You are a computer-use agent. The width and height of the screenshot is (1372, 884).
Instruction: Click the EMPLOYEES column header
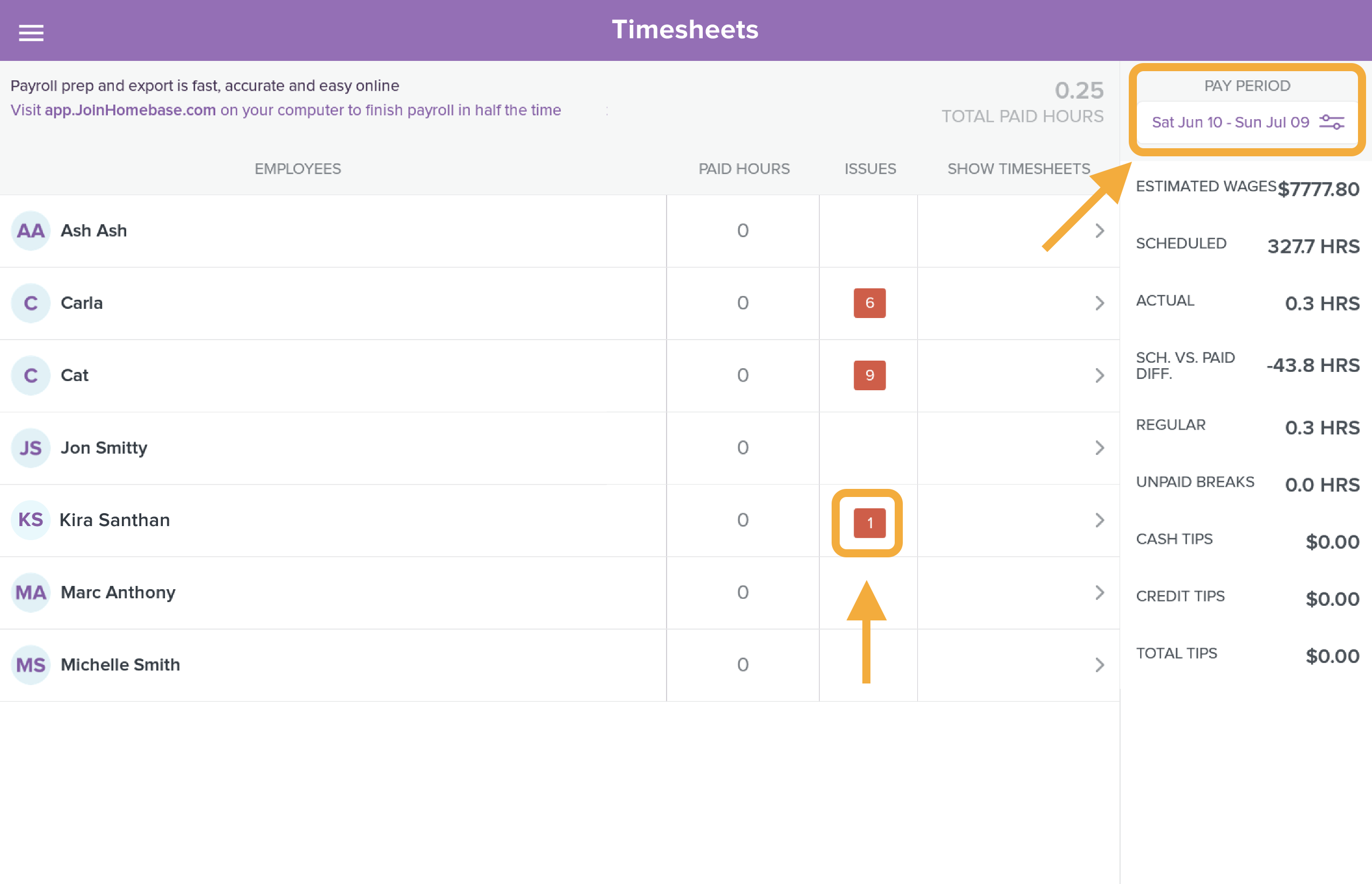pyautogui.click(x=298, y=169)
